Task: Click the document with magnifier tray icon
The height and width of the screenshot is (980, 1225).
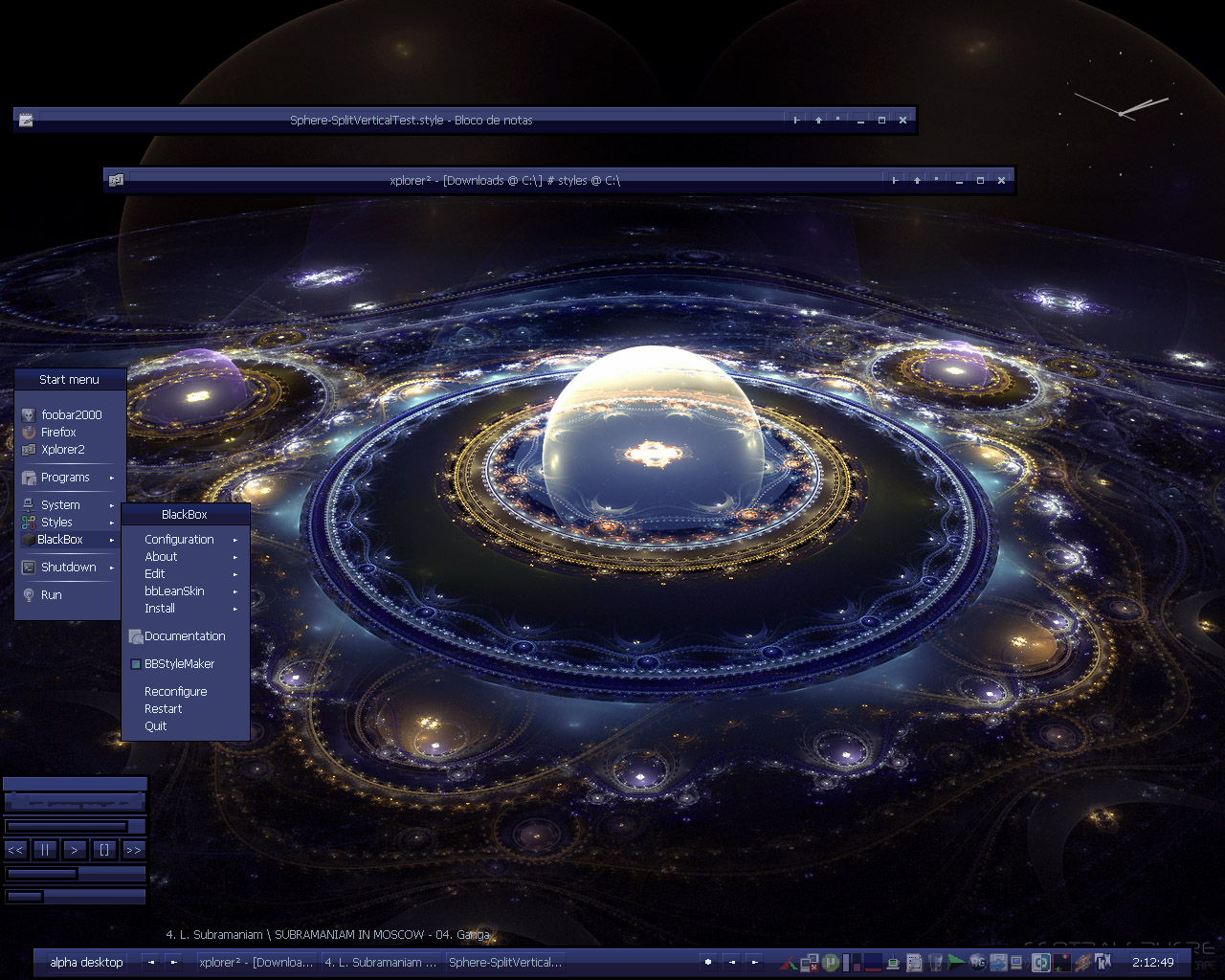Action: coord(915,963)
